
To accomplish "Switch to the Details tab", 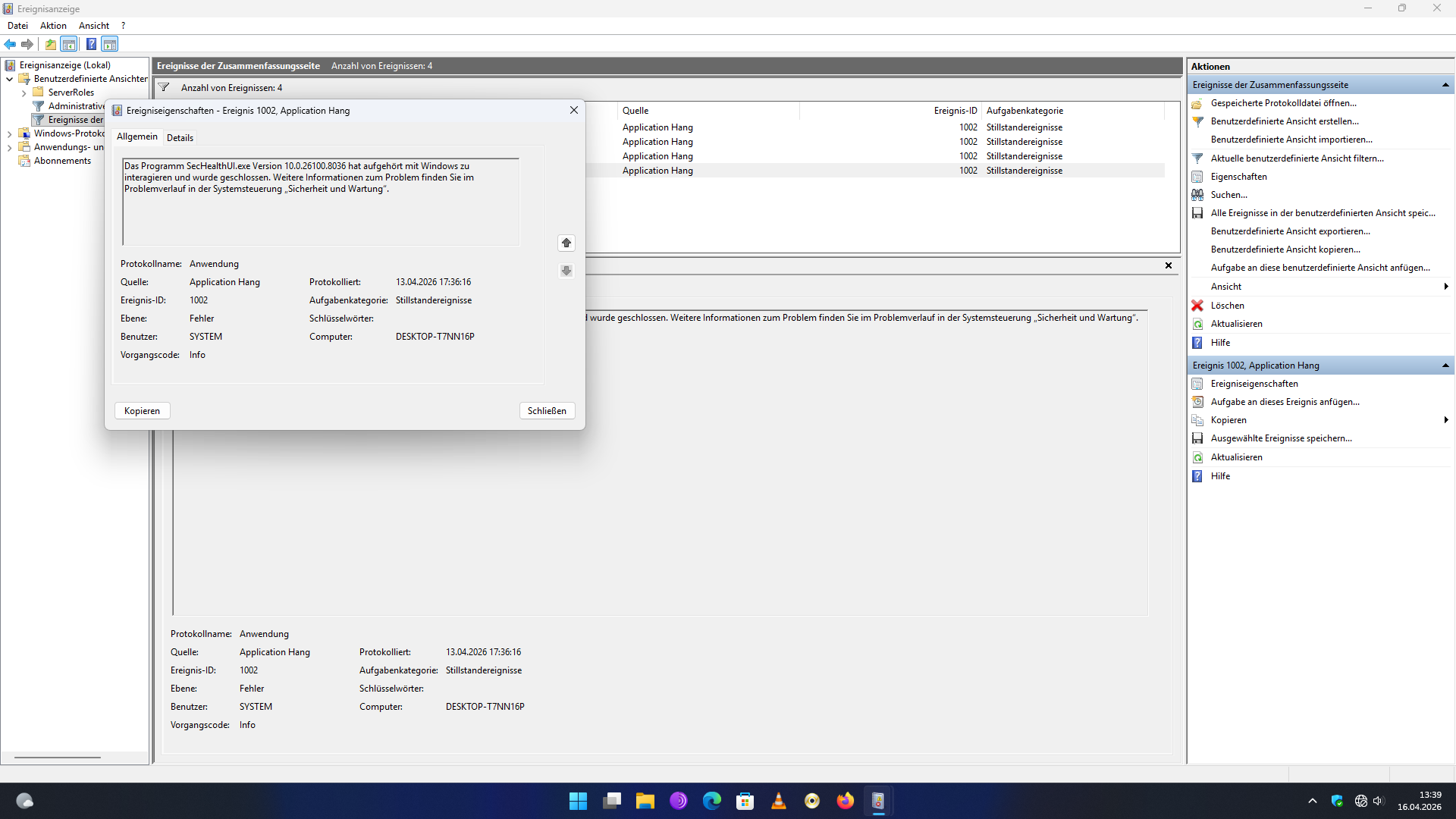I will [x=180, y=137].
